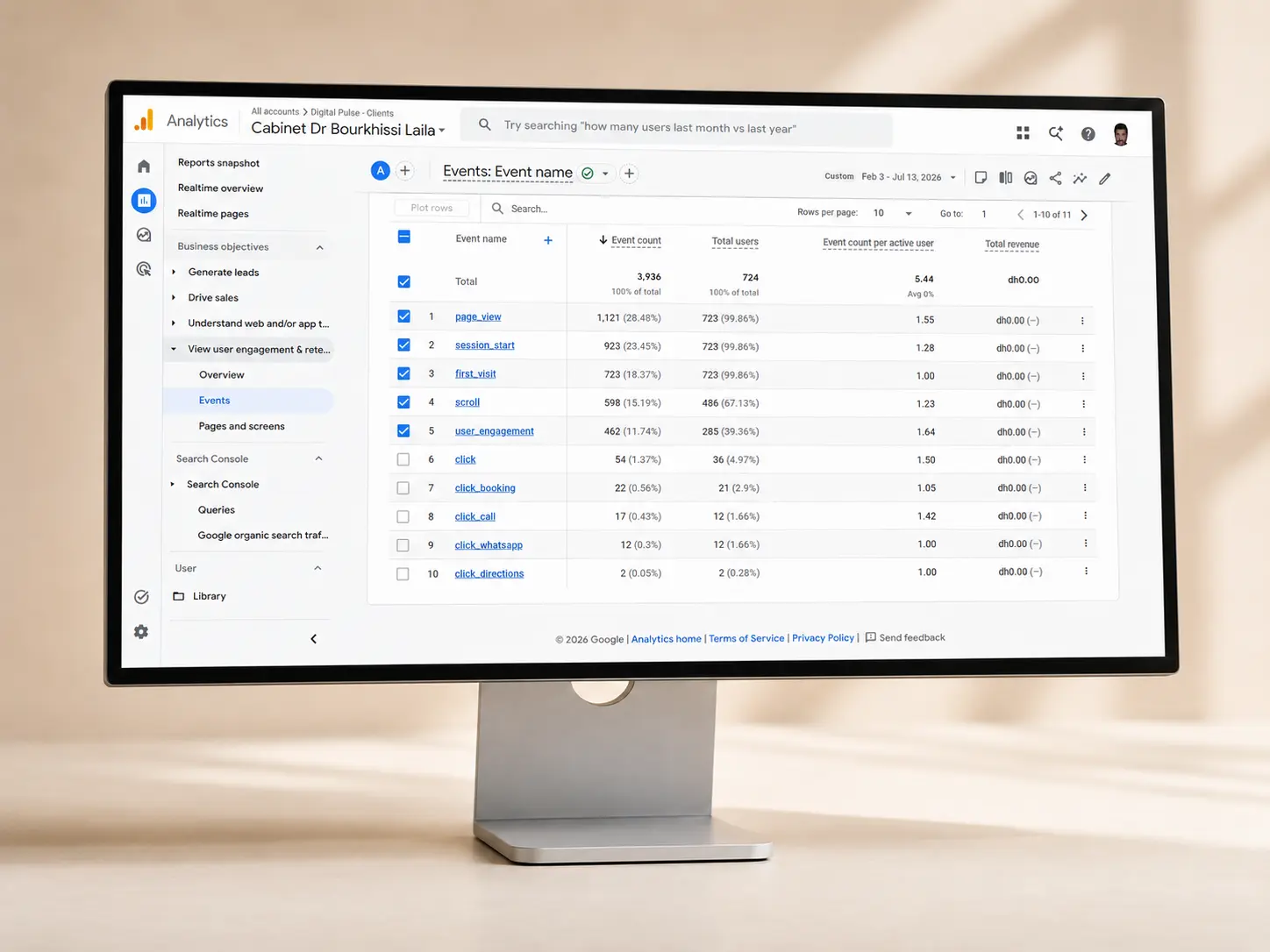Click the Edit comparisons icon
The height and width of the screenshot is (952, 1270).
(x=1006, y=178)
